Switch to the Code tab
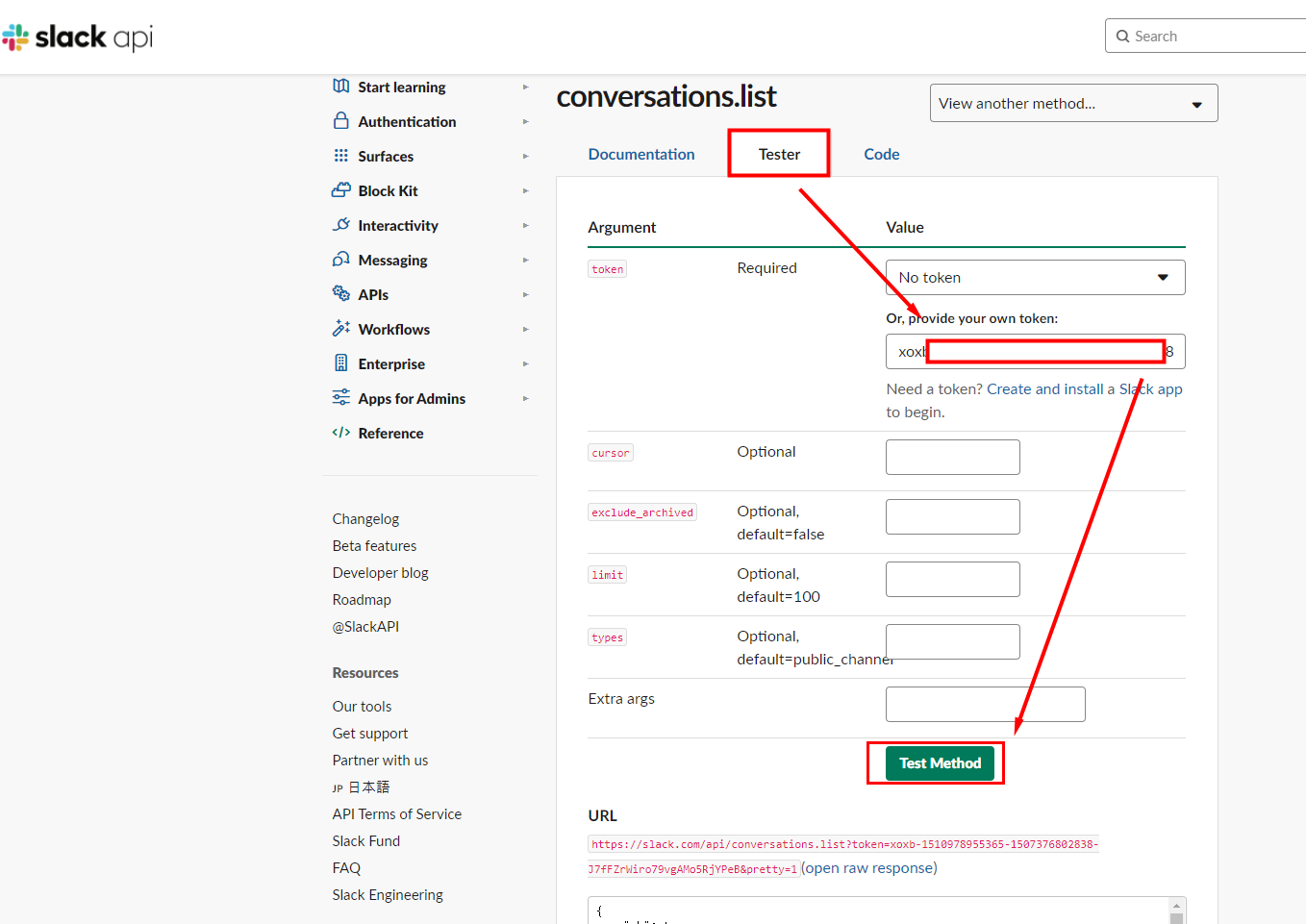This screenshot has height=924, width=1306. click(881, 154)
